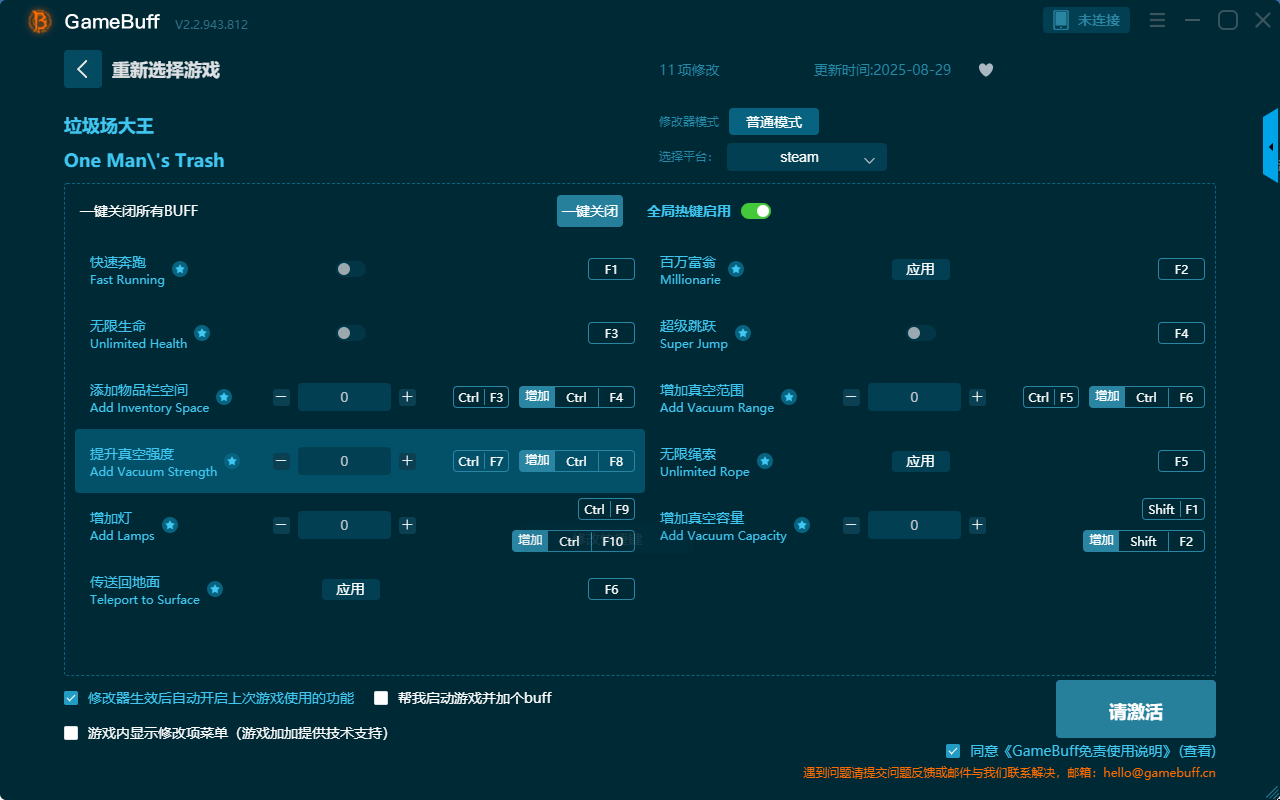Increase Add Inventory Space value

tap(407, 397)
